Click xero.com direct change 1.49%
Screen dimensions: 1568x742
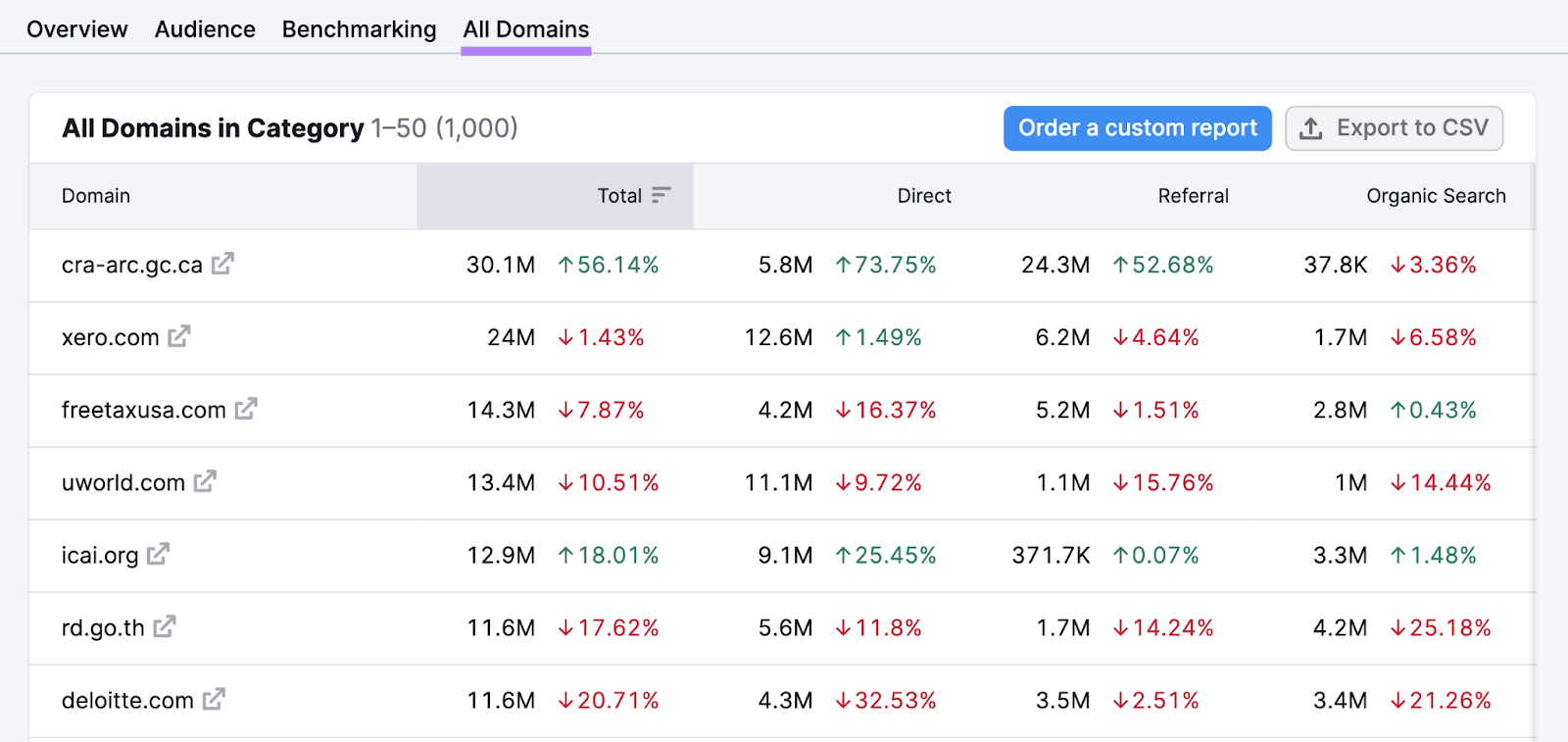[879, 337]
